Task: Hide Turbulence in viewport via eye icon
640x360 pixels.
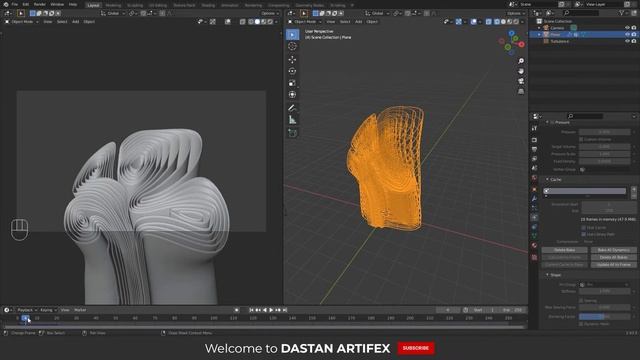Action: coord(627,41)
